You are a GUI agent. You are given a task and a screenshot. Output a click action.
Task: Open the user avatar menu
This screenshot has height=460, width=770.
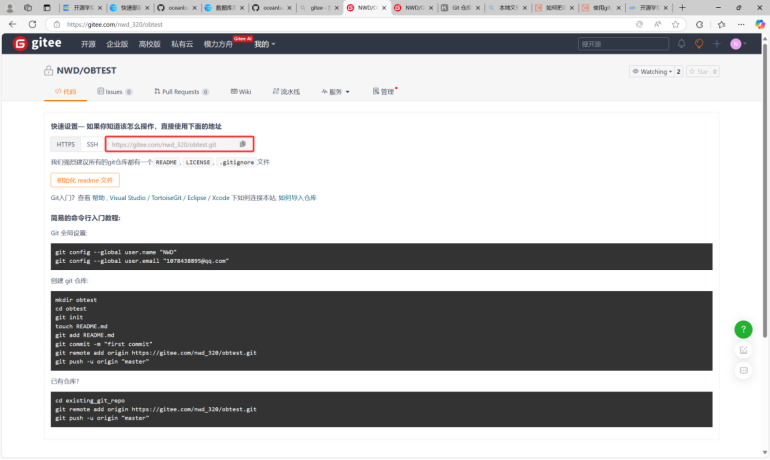pos(738,44)
